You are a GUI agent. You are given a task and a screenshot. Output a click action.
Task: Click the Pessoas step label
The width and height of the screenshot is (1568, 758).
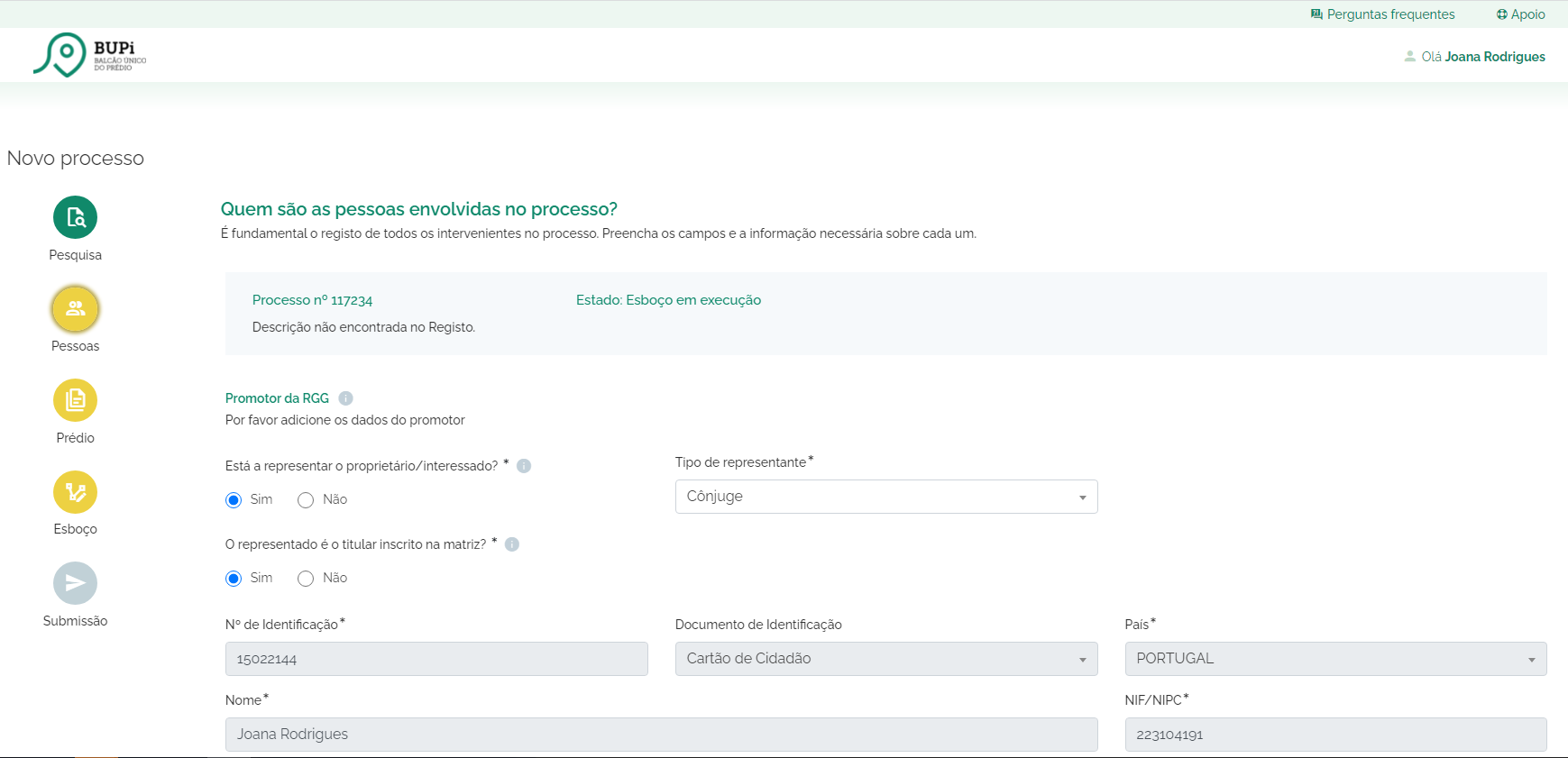[75, 346]
